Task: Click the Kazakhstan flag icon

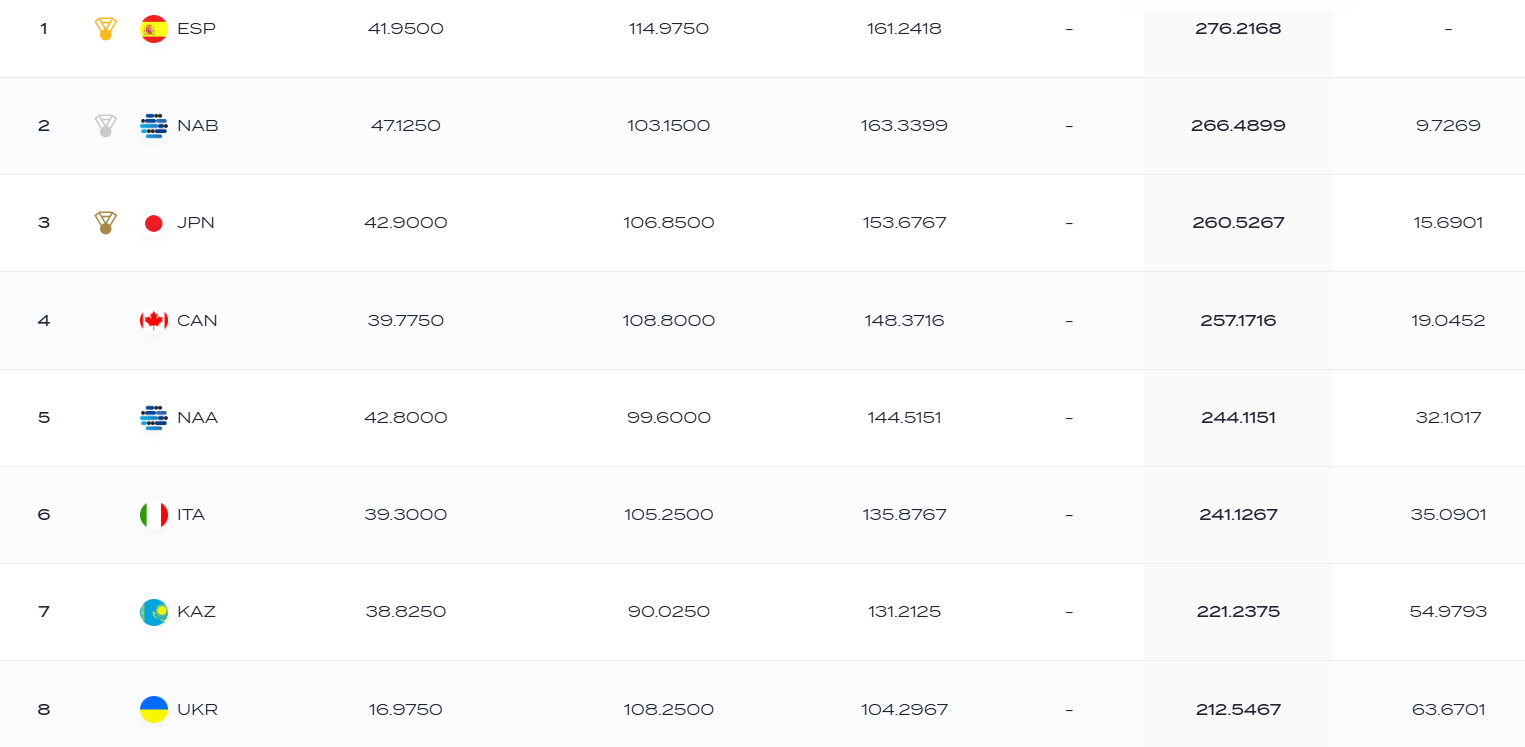Action: 154,612
